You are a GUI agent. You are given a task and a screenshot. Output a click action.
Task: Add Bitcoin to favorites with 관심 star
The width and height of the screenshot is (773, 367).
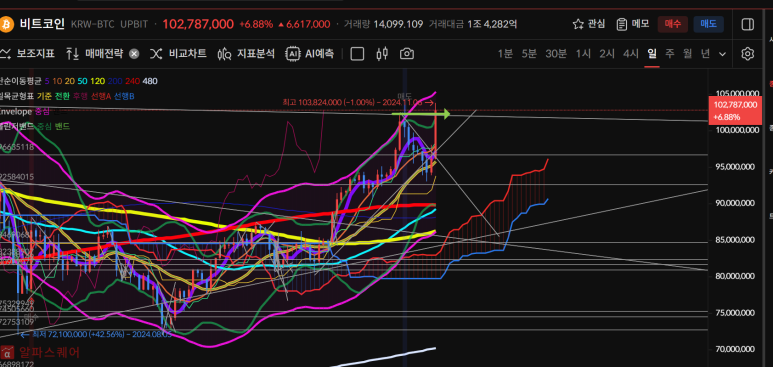(x=589, y=24)
